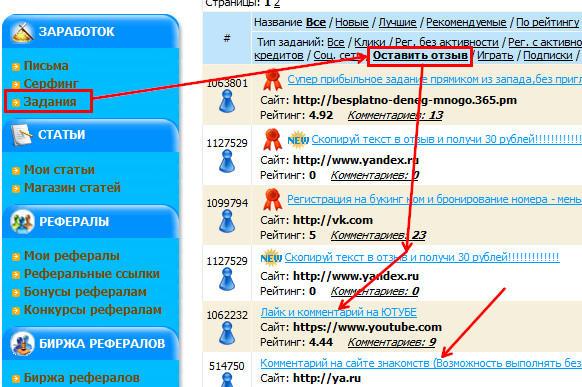Image resolution: width=582 pixels, height=387 pixels.
Task: Open Конкурсы рефералам page
Action: [x=92, y=309]
